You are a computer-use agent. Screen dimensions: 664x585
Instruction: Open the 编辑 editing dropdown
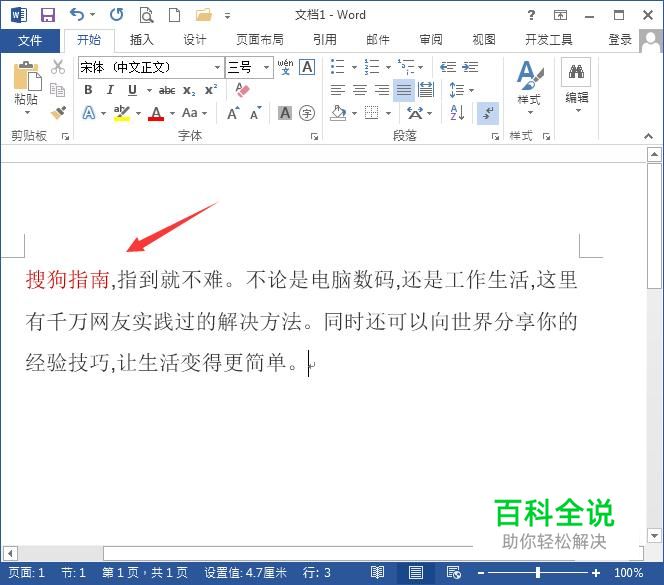pos(576,86)
